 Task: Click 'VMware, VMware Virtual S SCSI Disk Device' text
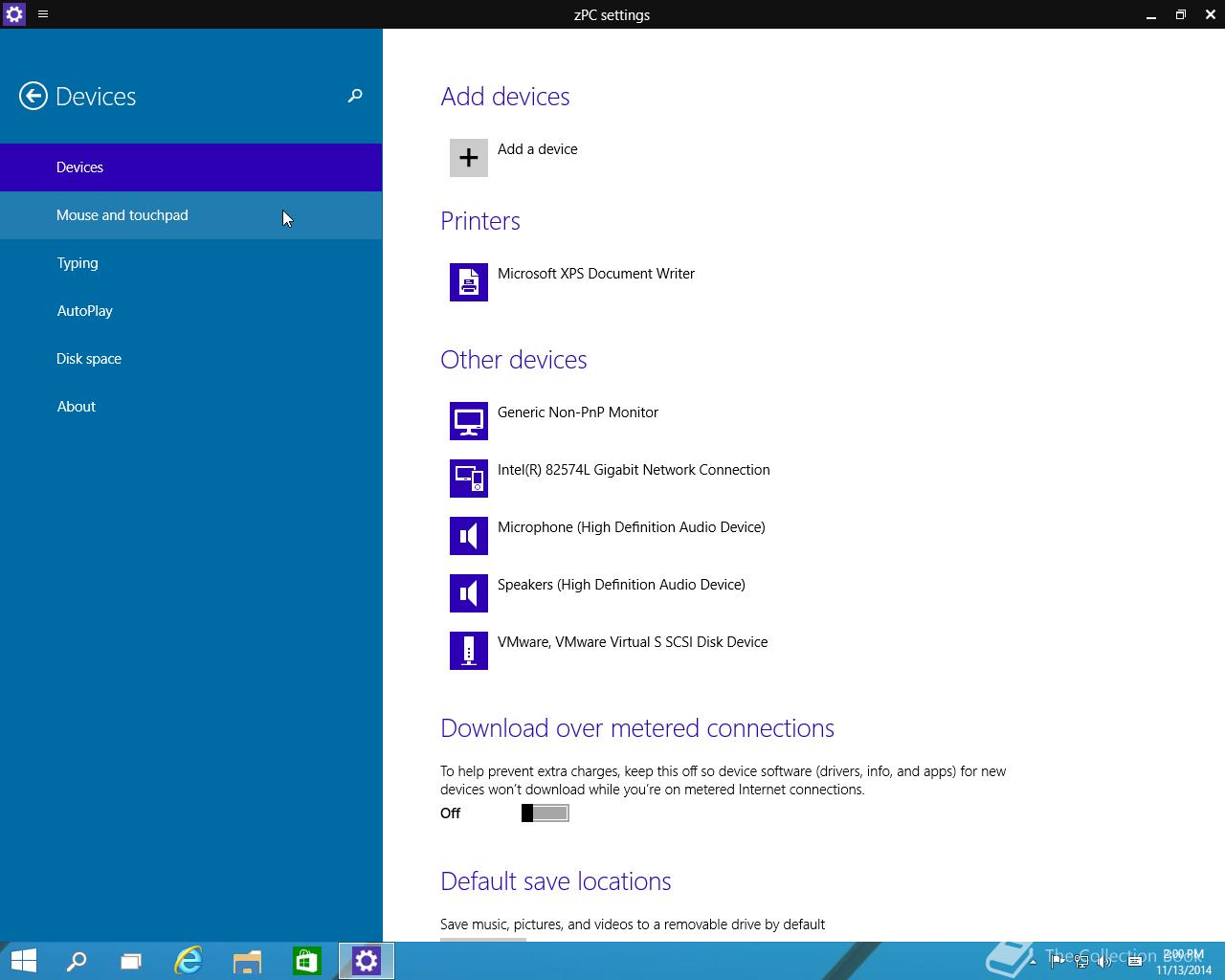click(633, 642)
